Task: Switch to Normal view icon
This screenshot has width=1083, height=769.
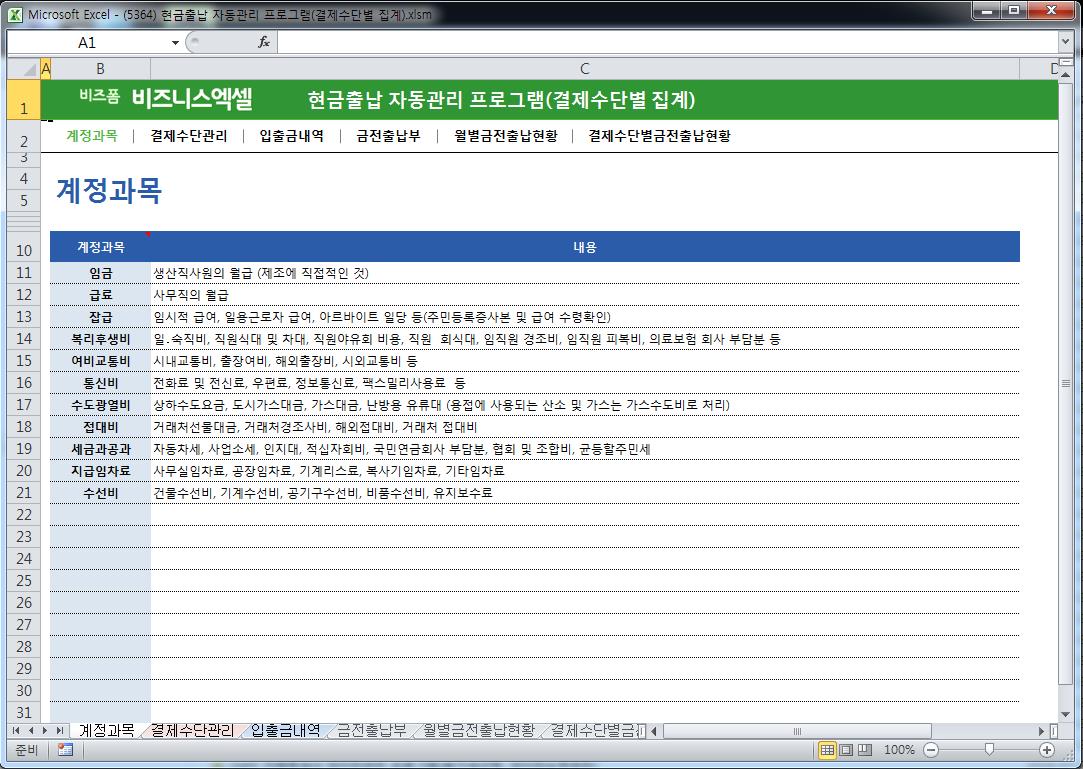Action: 827,750
